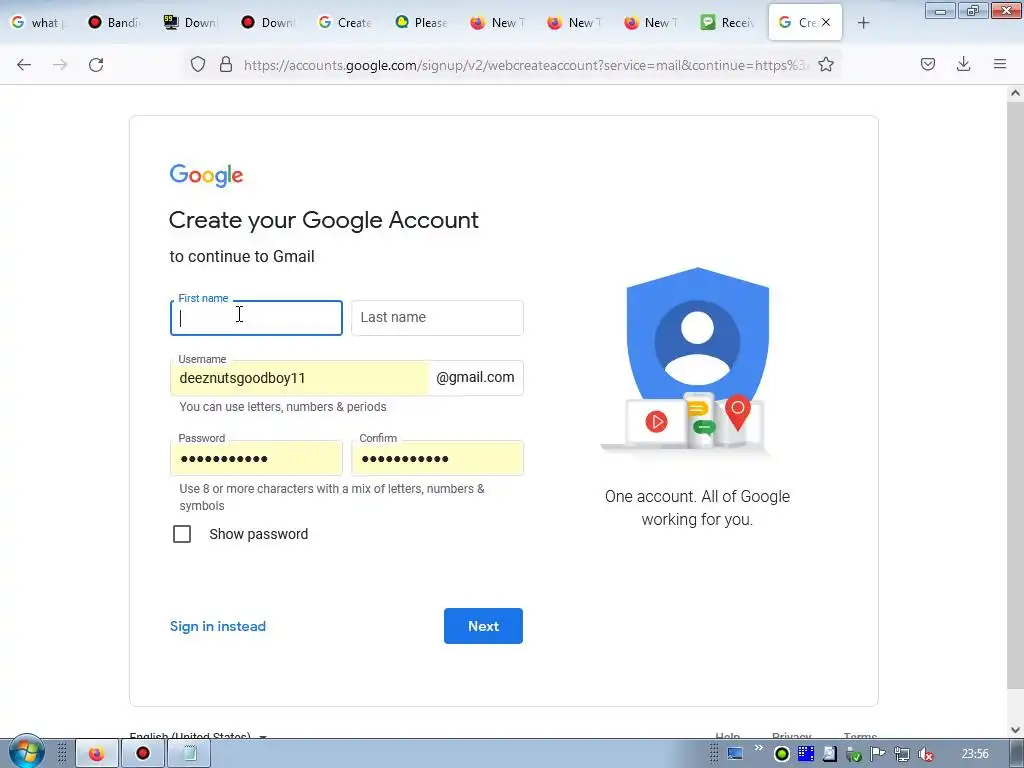Click the Google logo

tap(206, 175)
